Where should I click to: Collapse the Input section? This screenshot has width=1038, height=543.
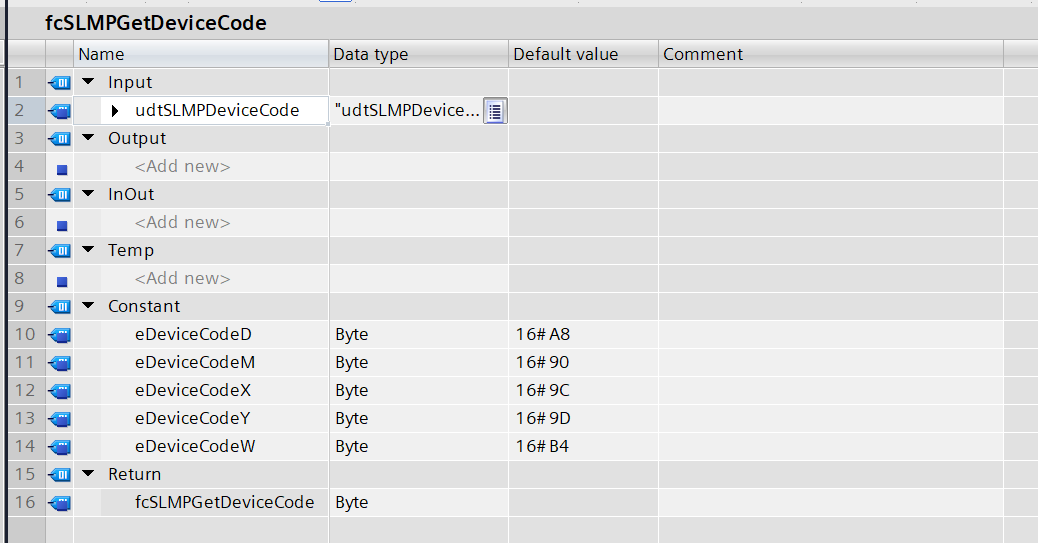88,83
